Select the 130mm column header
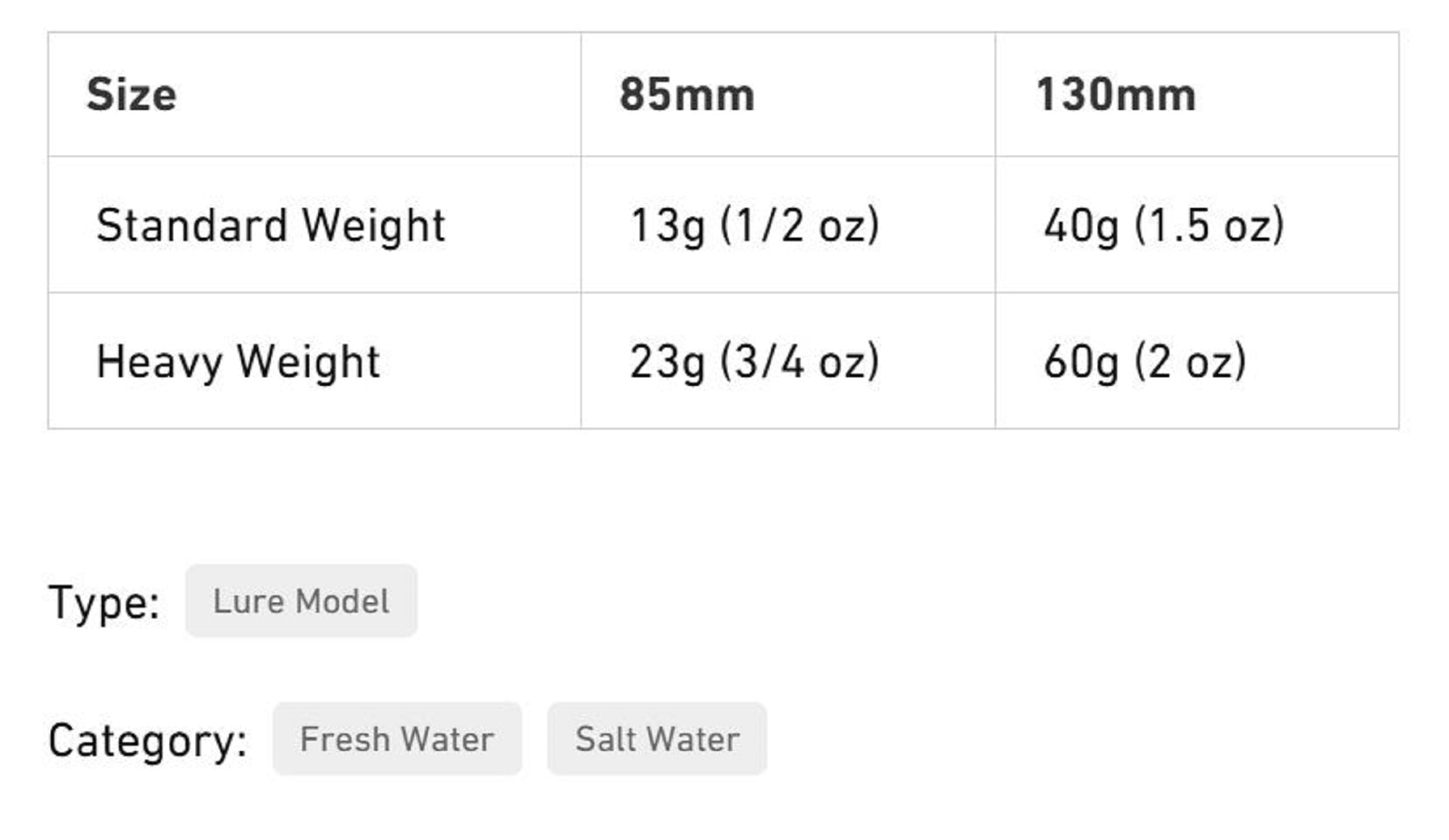Viewport: 1449px width, 840px height. coord(1116,95)
